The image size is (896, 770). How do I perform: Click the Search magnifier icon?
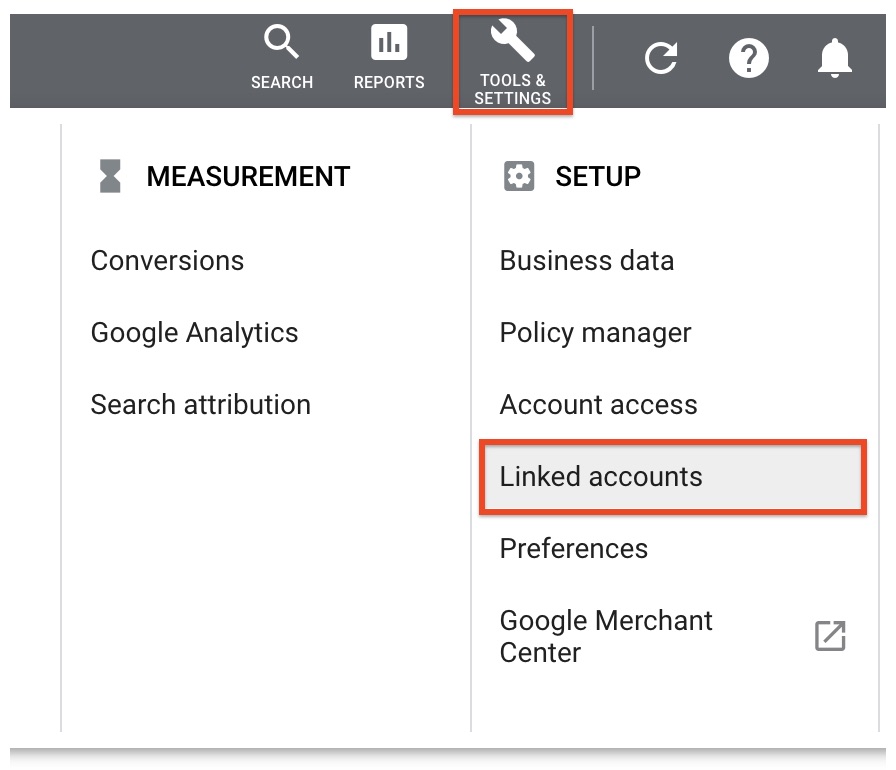tap(281, 41)
